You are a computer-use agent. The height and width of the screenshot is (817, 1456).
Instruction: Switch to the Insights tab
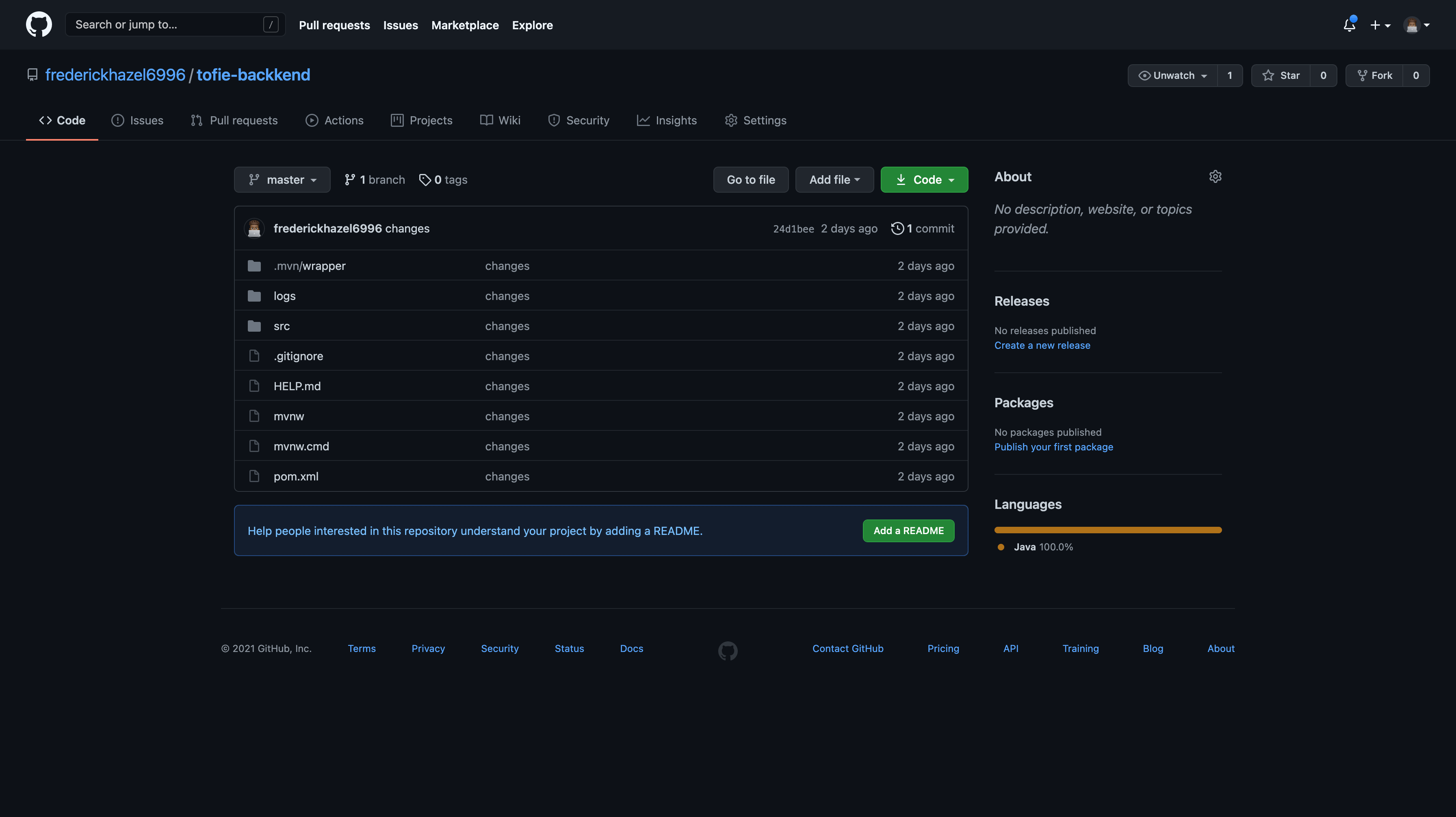pos(667,120)
